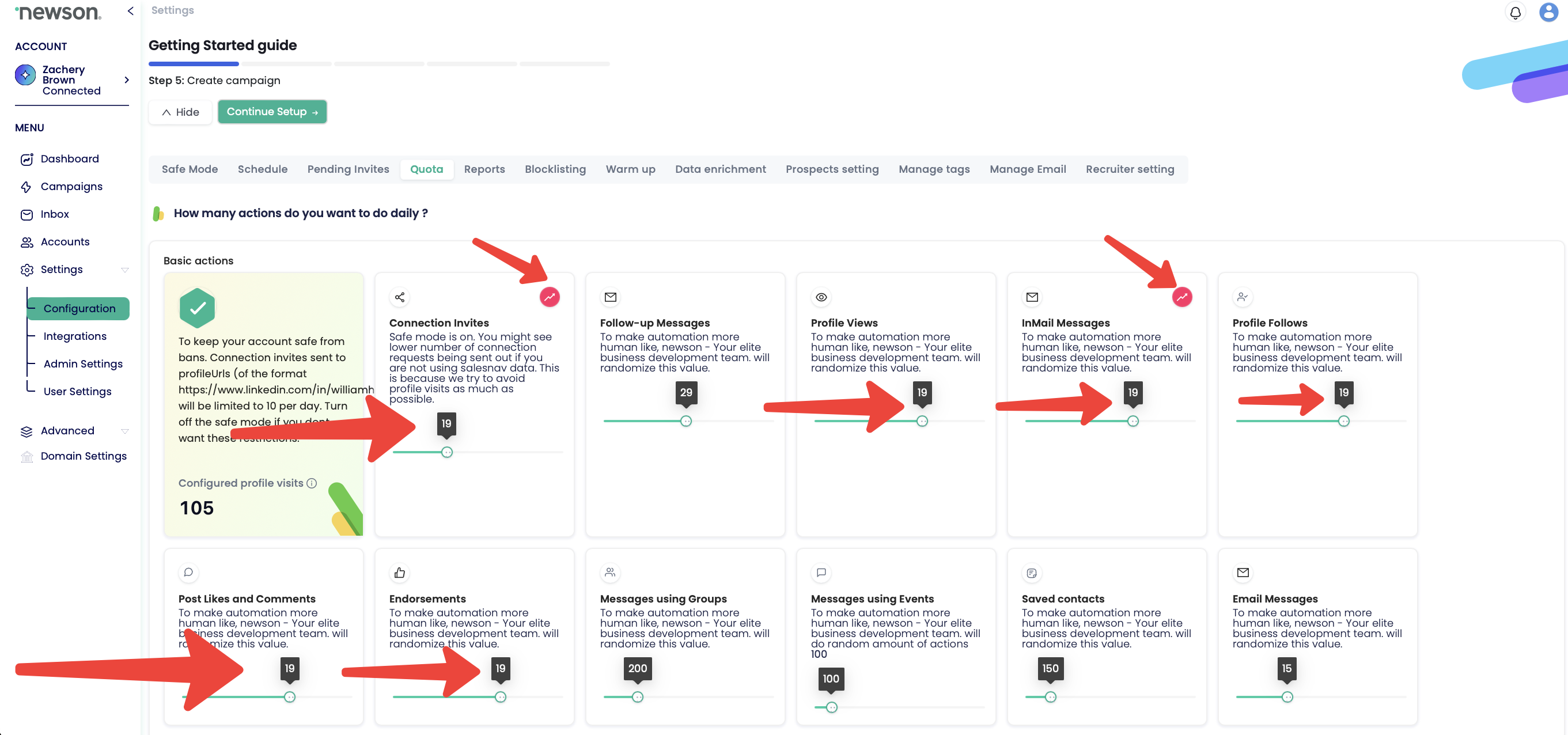Collapse the Settings menu section
Image resolution: width=1568 pixels, height=735 pixels.
coord(125,270)
